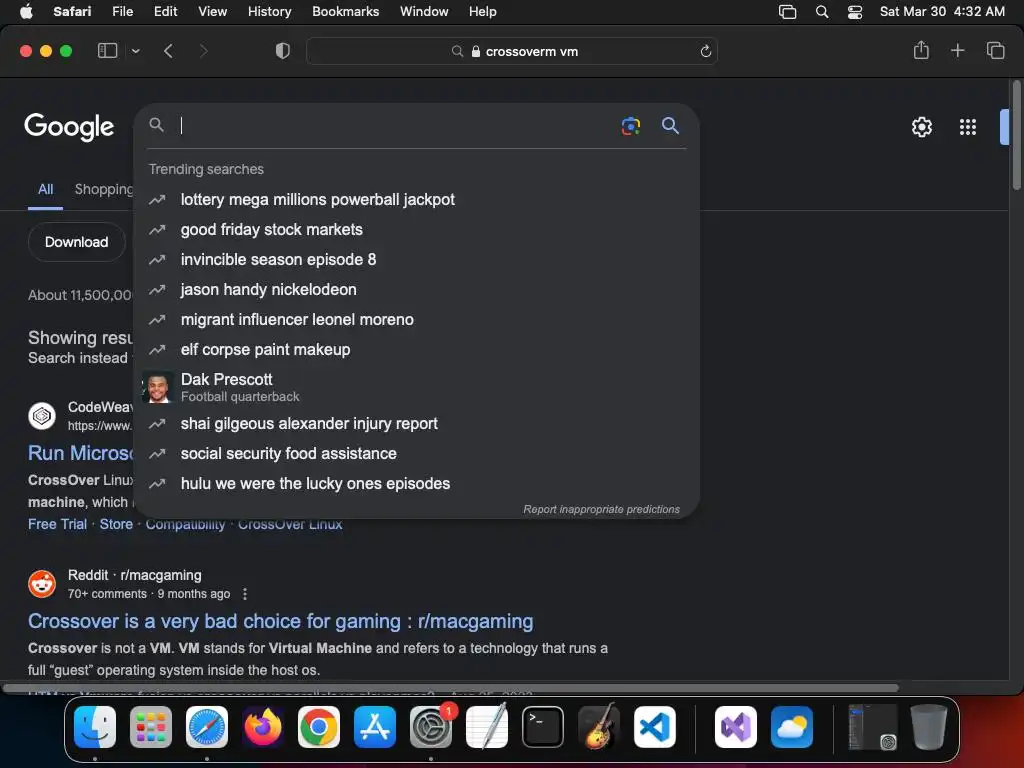This screenshot has width=1024, height=768.
Task: Click the CodeWeavers favicon icon
Action: [42, 415]
